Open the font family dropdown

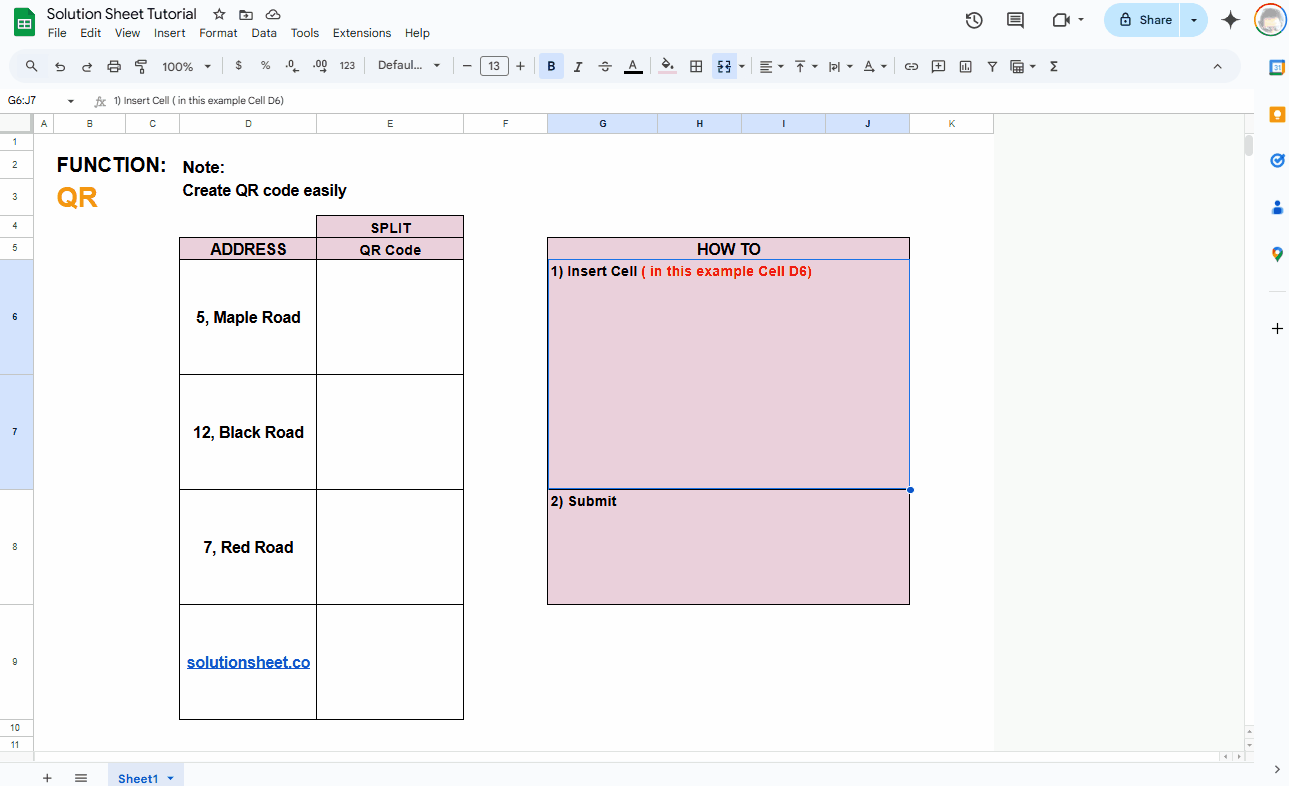click(409, 66)
